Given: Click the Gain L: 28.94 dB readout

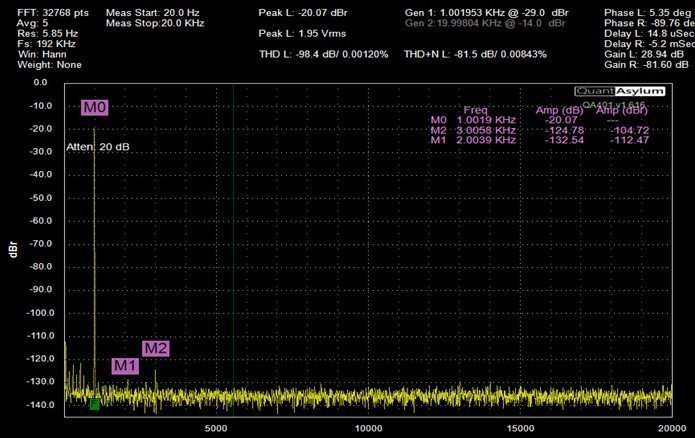Looking at the screenshot, I should pyautogui.click(x=644, y=55).
